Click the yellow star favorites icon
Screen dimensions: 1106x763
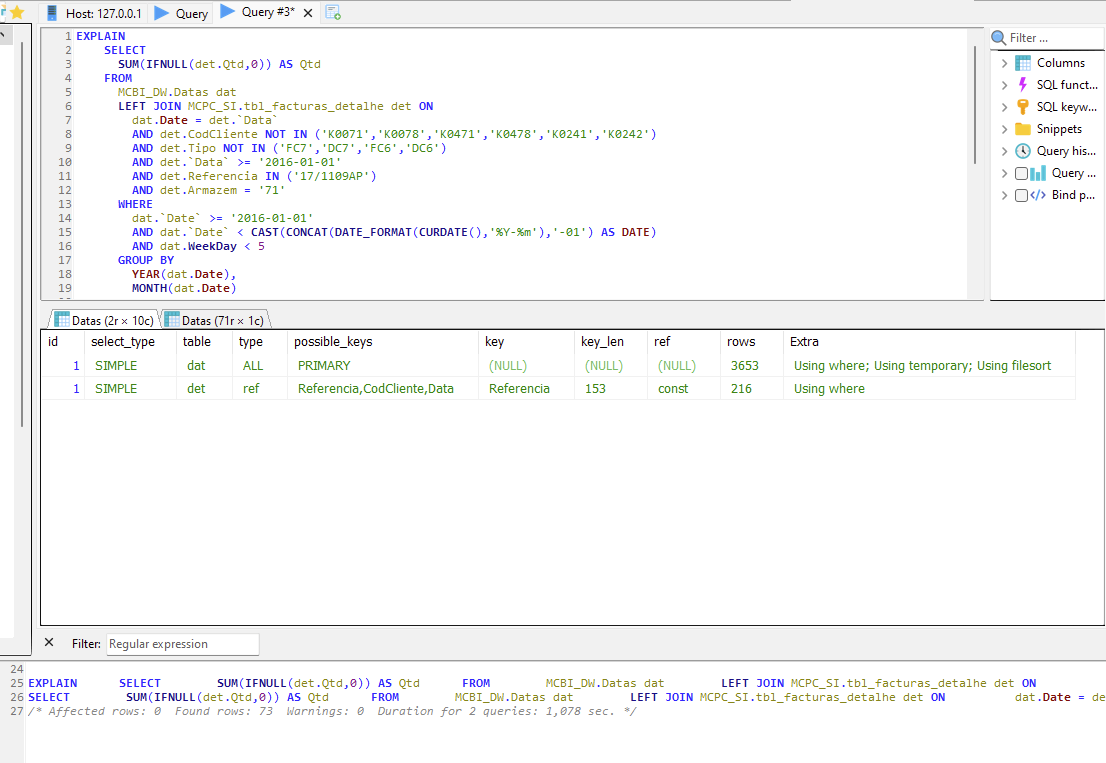coord(16,13)
